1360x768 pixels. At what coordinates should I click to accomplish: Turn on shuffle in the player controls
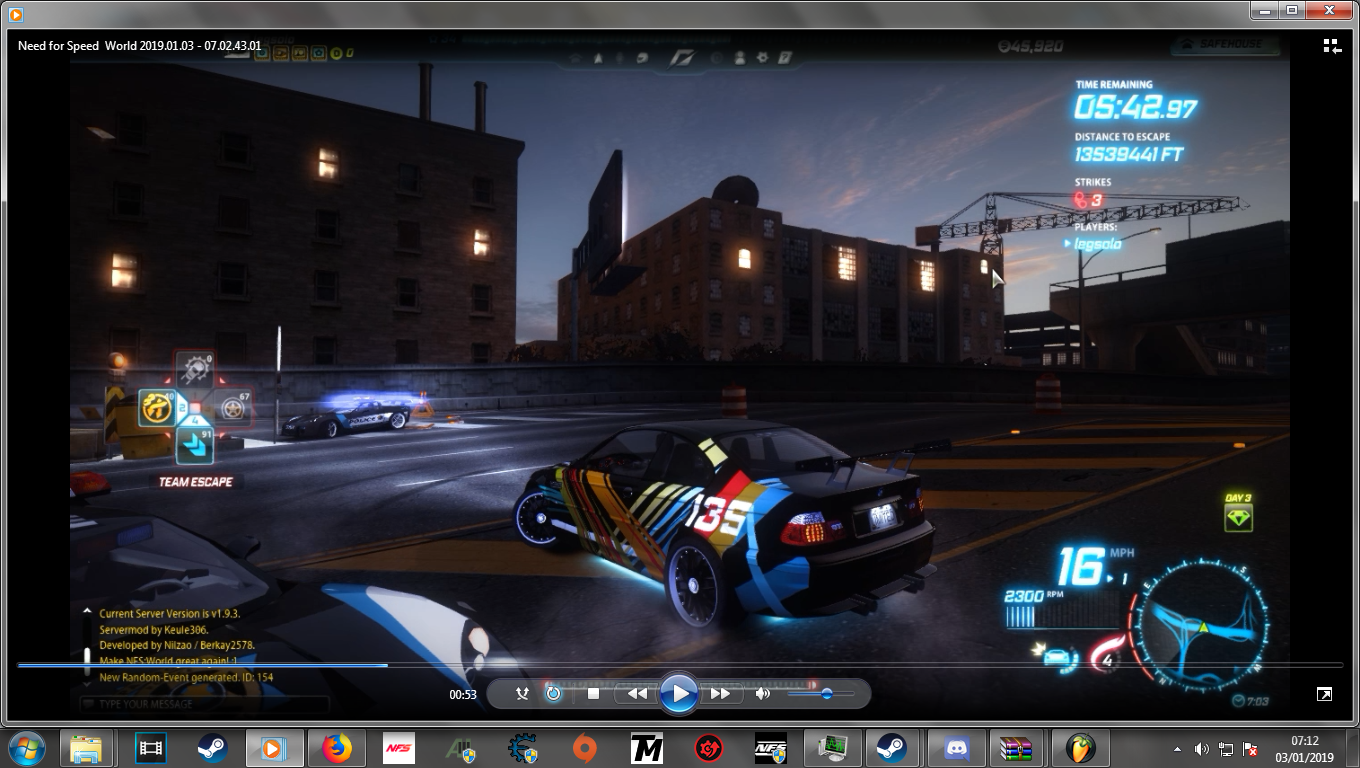tap(521, 693)
